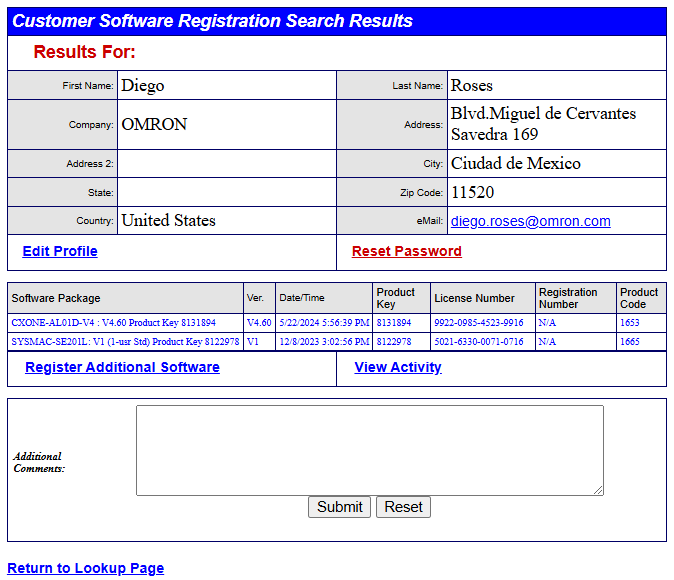
Task: Click the First Name: label
Action: click(88, 86)
